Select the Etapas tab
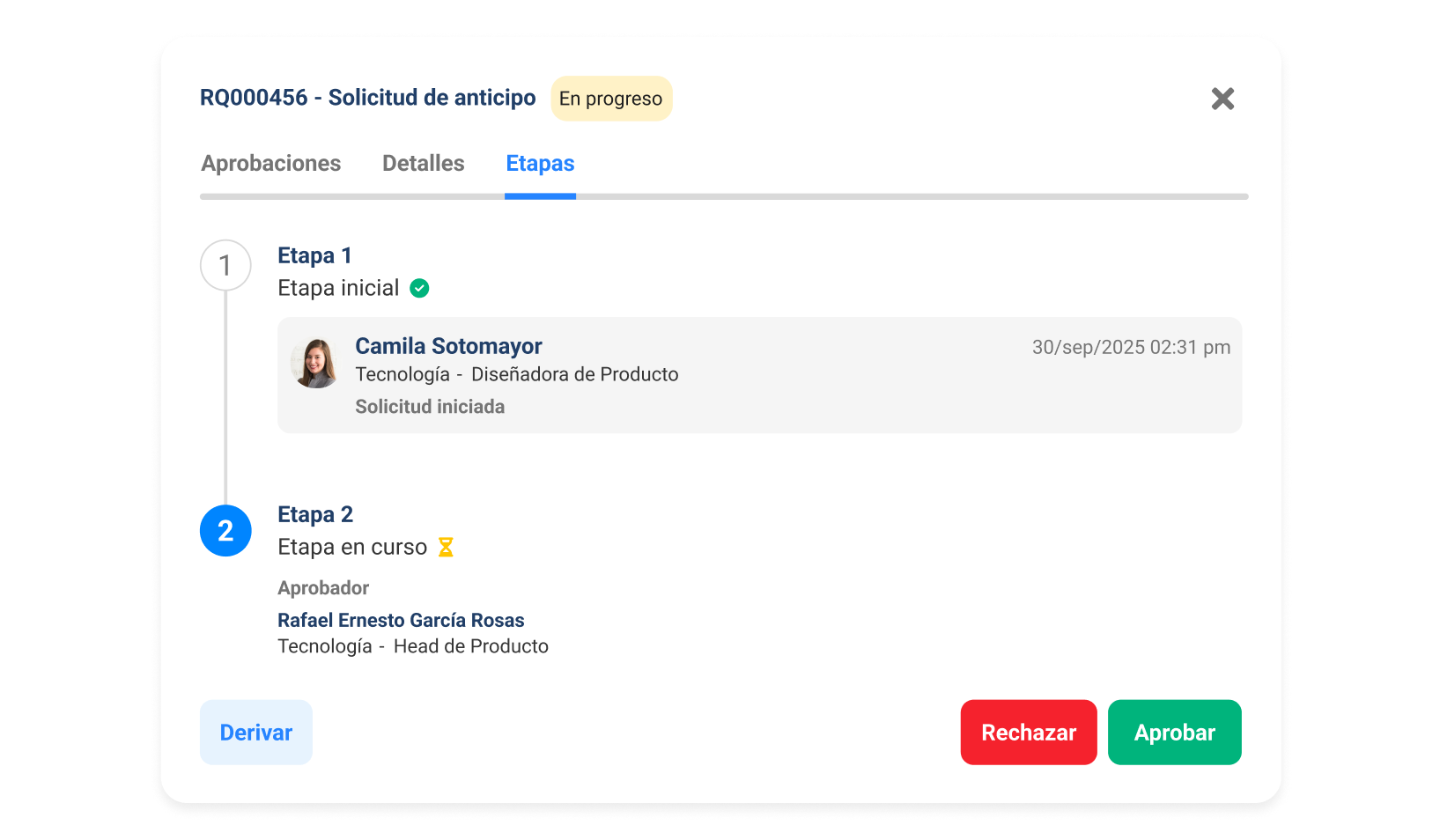This screenshot has width=1440, height=840. tap(540, 164)
